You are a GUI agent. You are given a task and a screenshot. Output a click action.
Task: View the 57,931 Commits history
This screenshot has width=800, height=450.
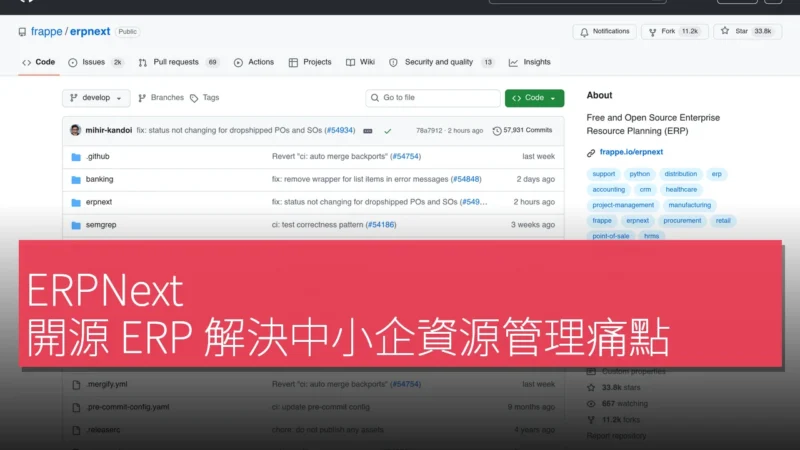point(522,131)
